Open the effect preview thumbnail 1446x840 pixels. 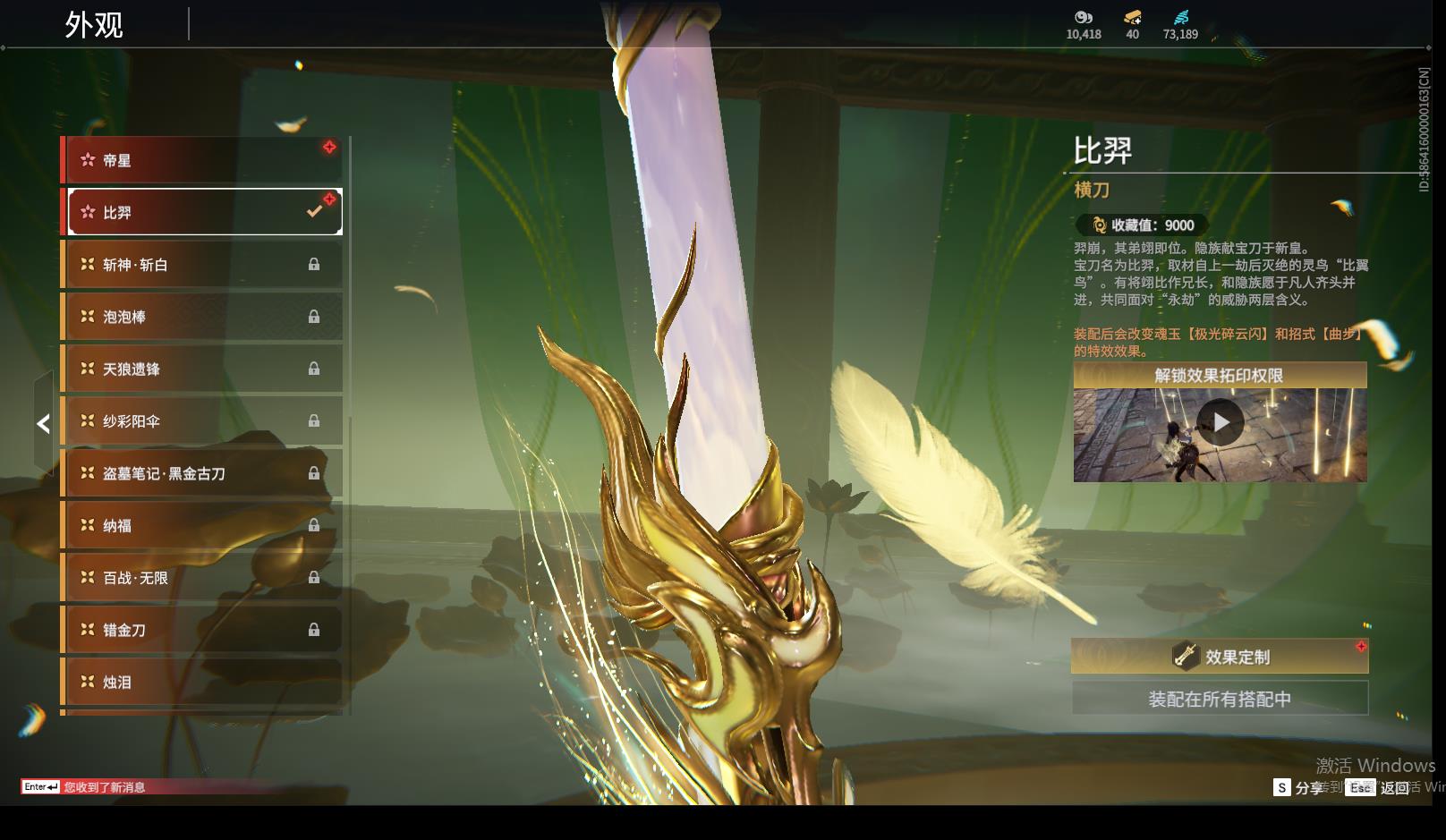[1221, 436]
